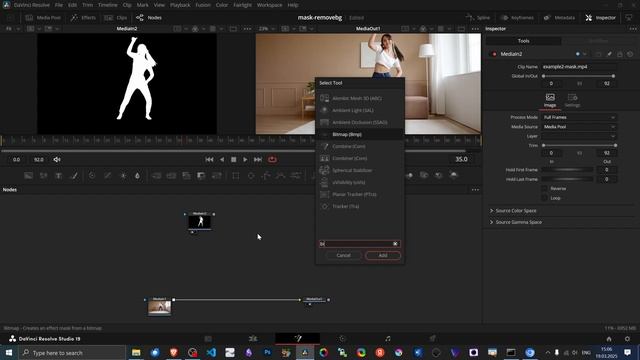
Task: Select the MediaOut1 node
Action: pos(314,300)
